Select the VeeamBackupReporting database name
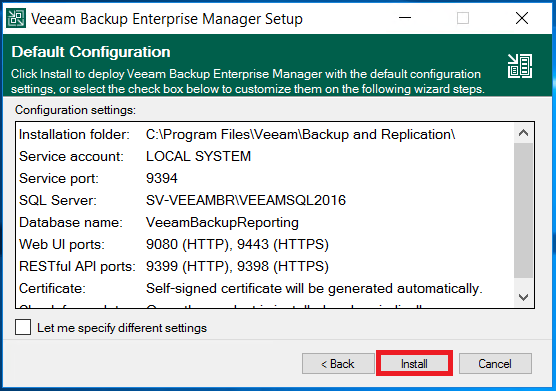 click(x=222, y=223)
